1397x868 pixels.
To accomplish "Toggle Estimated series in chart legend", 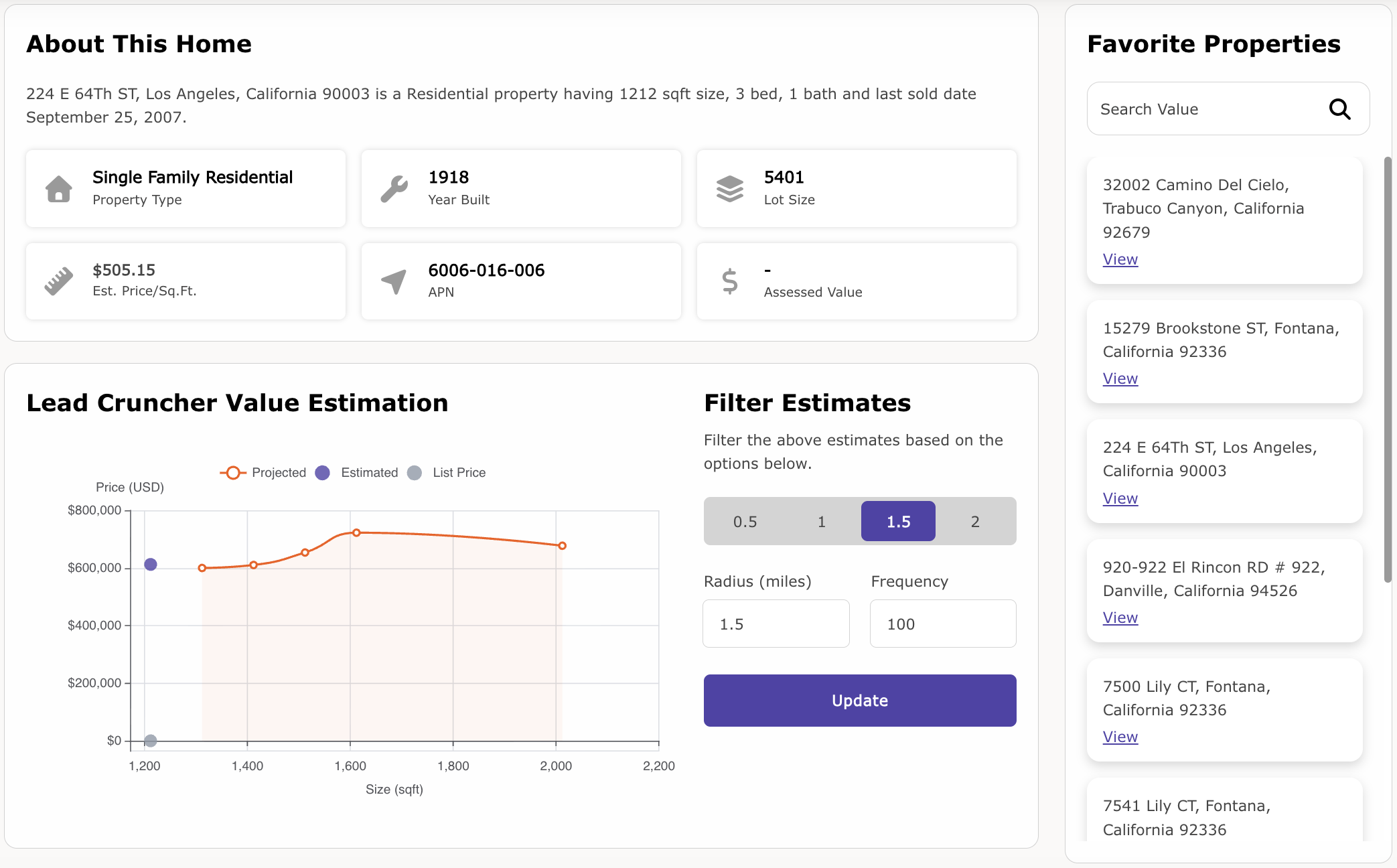I will pos(357,473).
